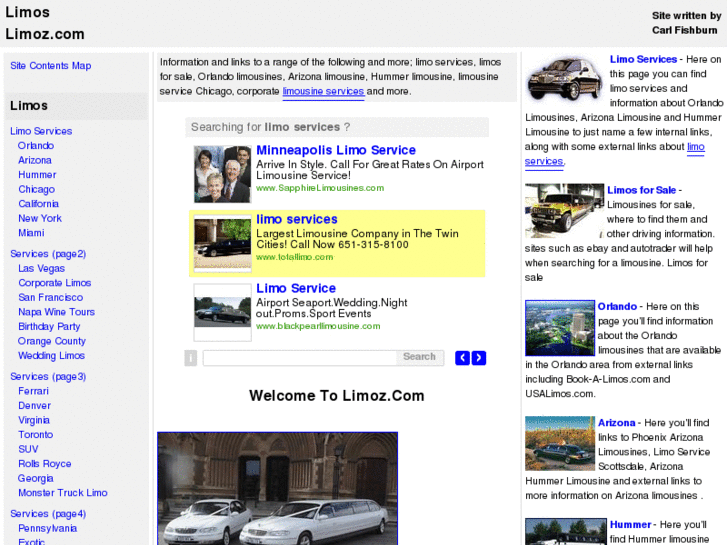Open the Orlando heading in right column

617,306
